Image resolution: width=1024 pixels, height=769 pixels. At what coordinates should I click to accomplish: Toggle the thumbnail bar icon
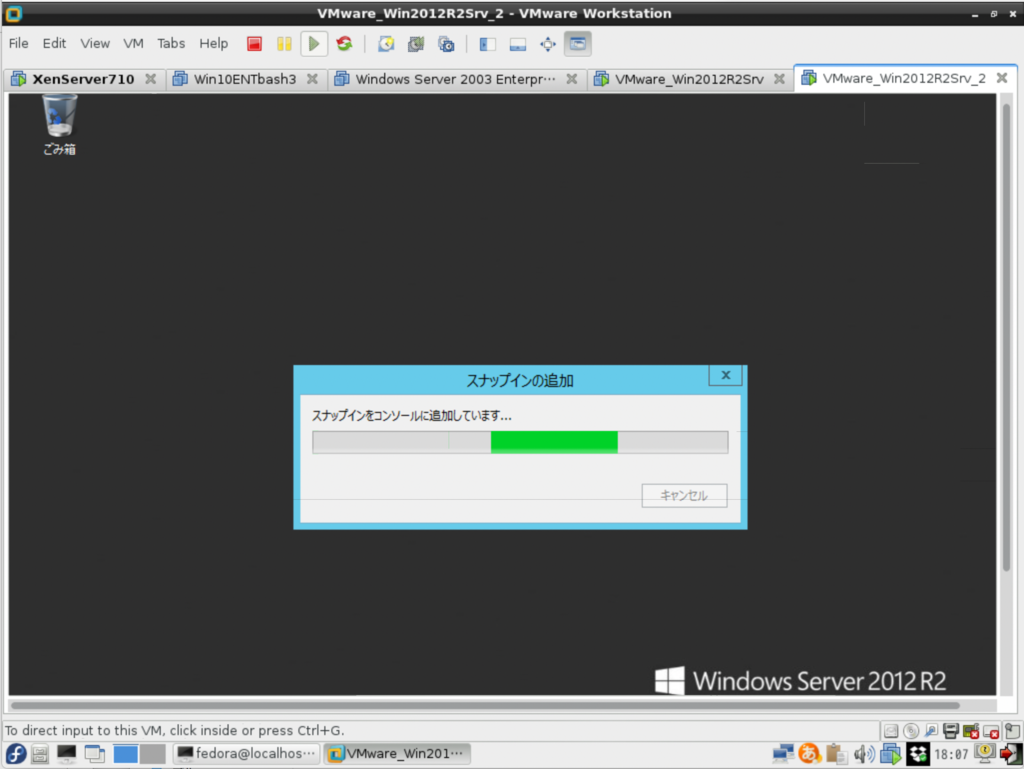[517, 44]
